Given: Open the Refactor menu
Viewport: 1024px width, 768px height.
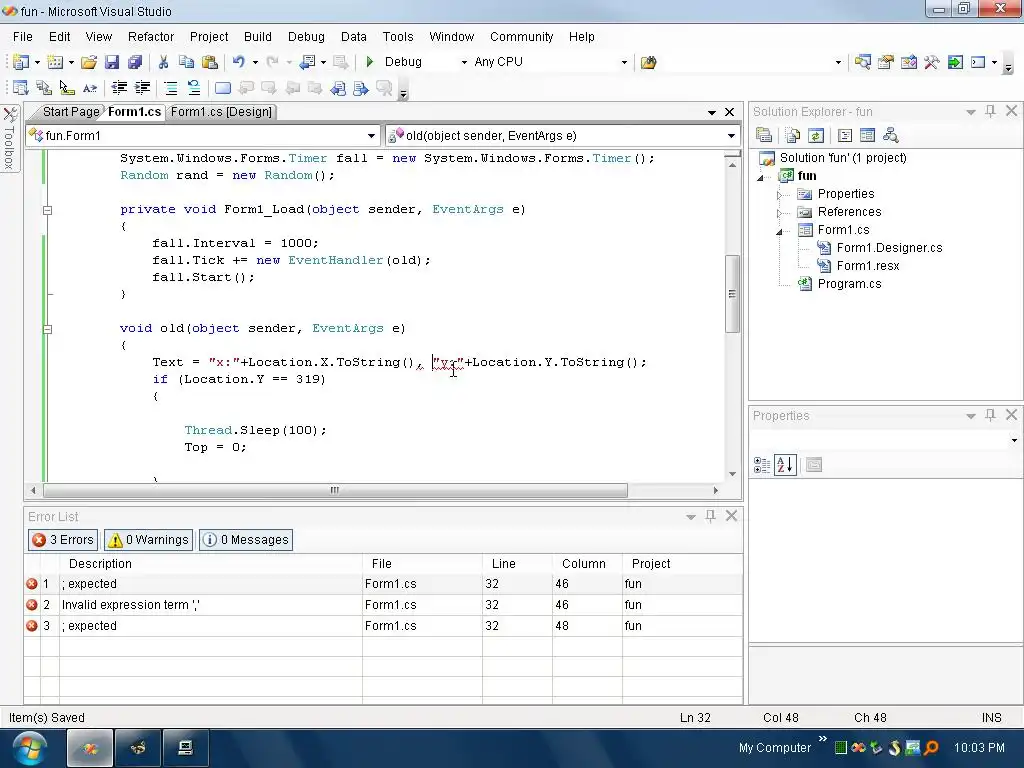Looking at the screenshot, I should (151, 37).
